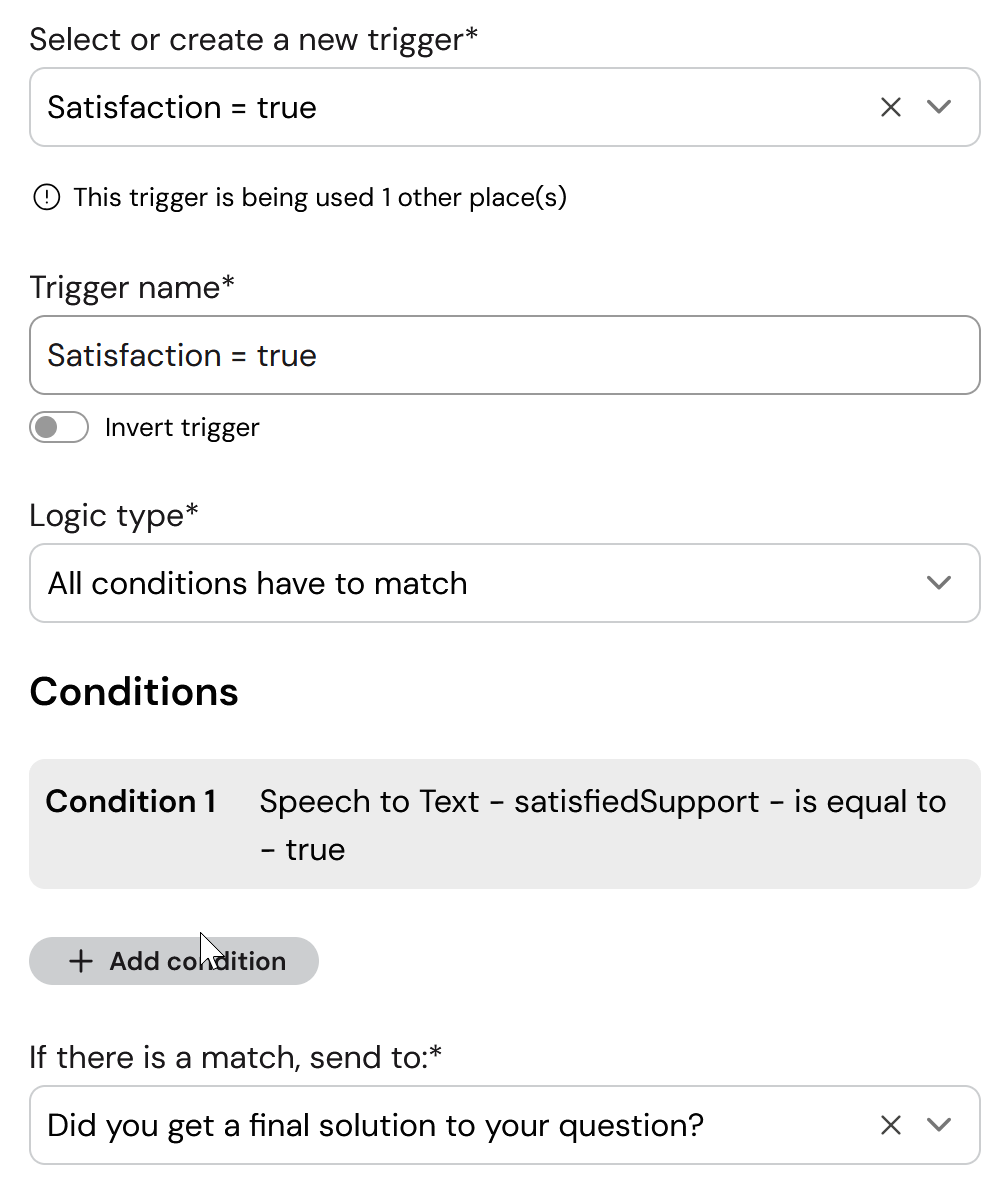
Task: Click the Condition 1 bold label
Action: point(131,802)
